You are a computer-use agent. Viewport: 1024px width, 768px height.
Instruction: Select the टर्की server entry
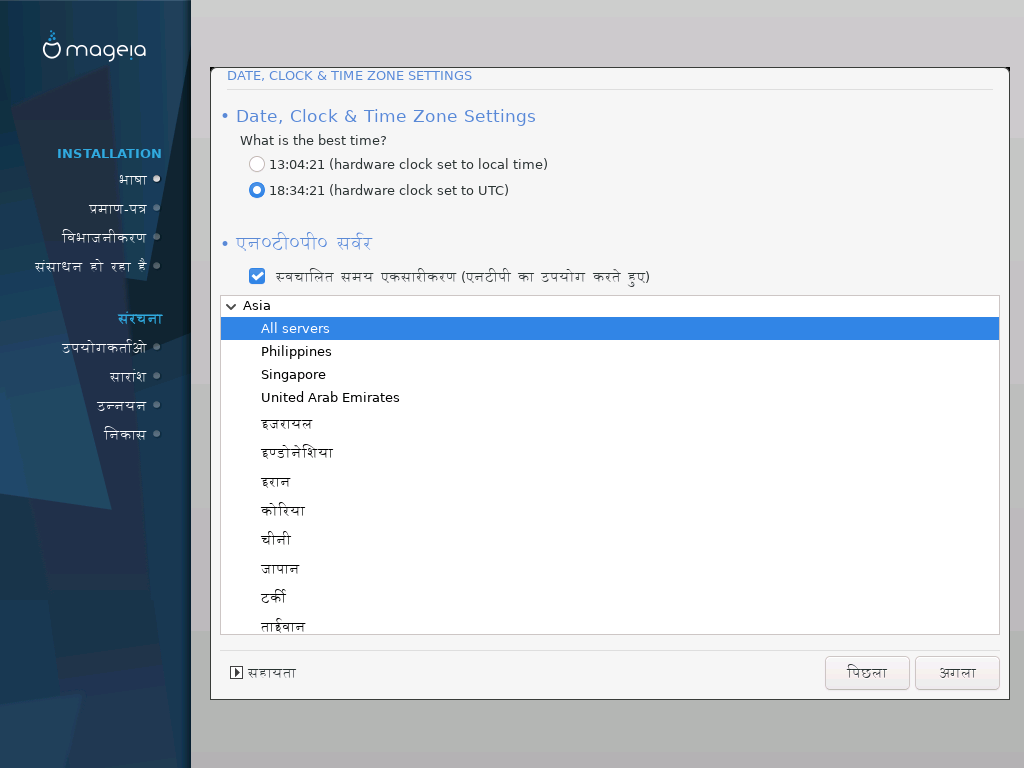pyautogui.click(x=610, y=598)
